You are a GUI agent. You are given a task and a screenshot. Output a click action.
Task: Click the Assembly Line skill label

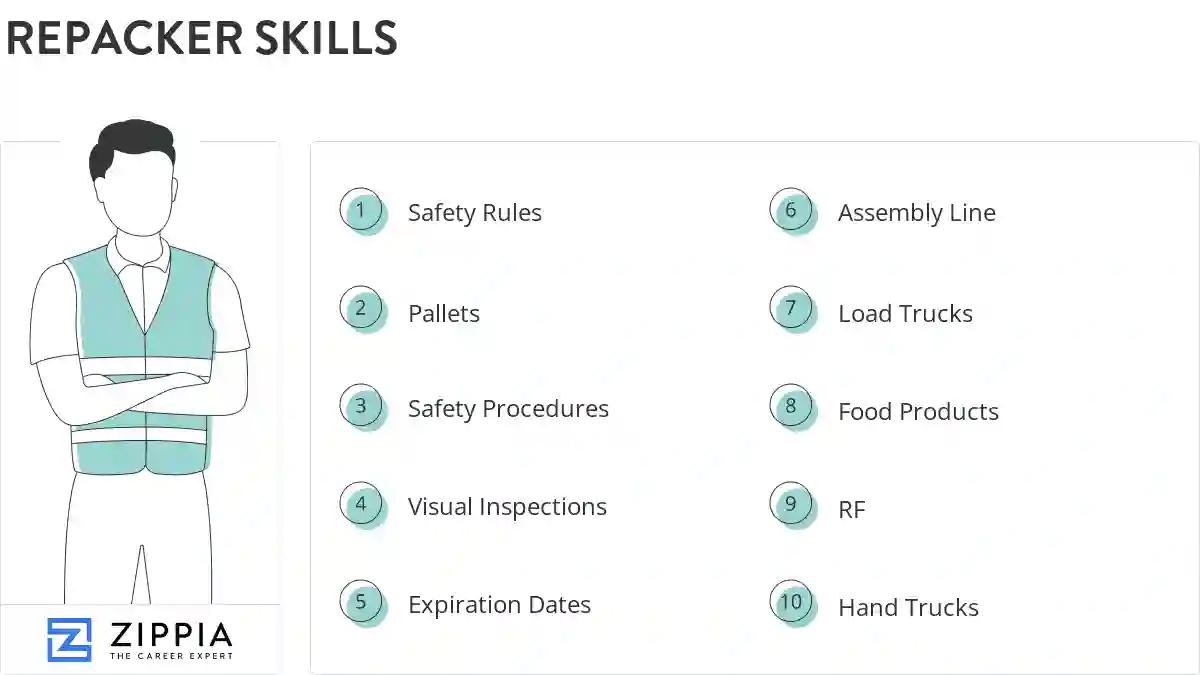(x=916, y=213)
